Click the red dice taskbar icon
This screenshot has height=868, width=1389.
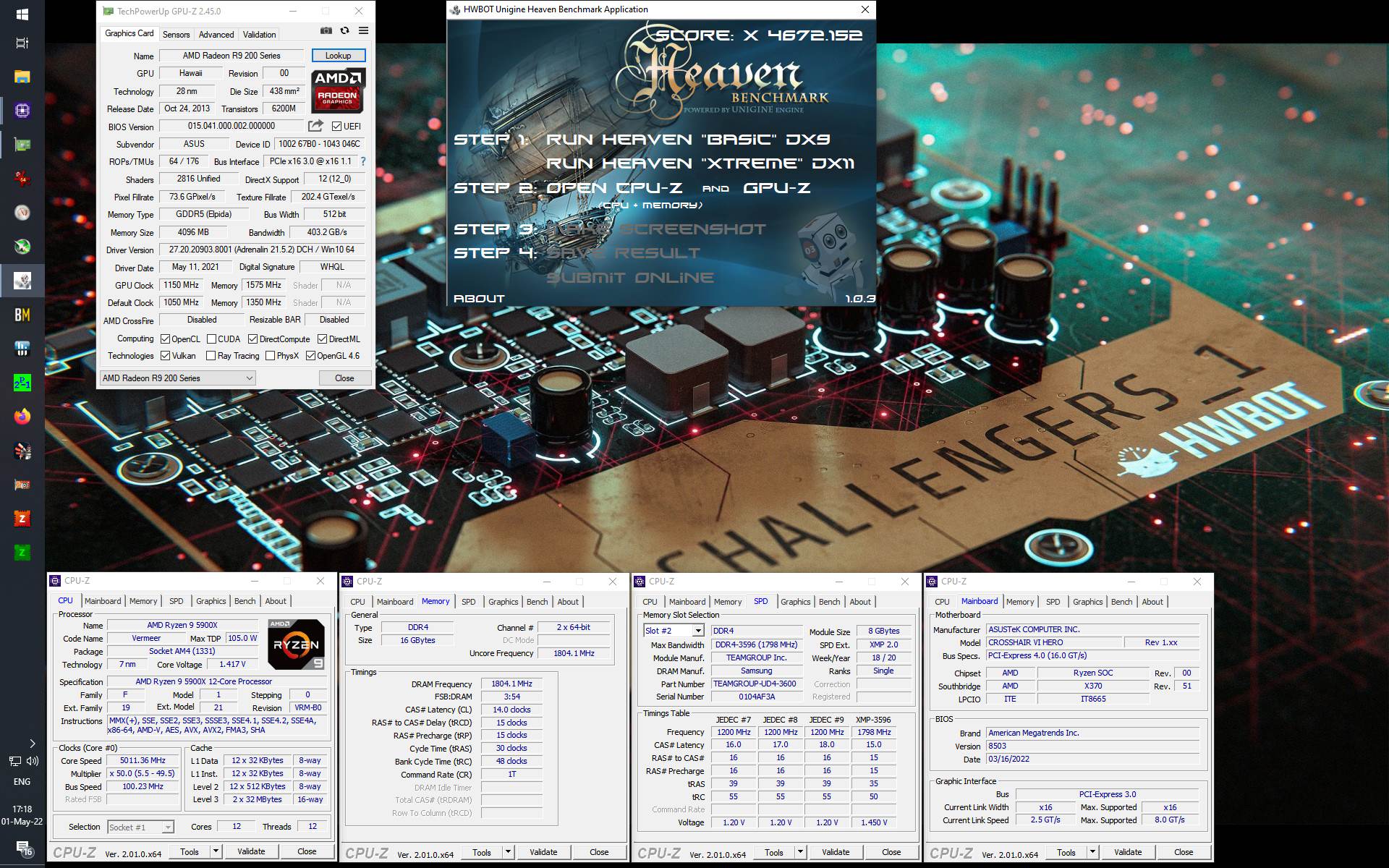point(22,178)
